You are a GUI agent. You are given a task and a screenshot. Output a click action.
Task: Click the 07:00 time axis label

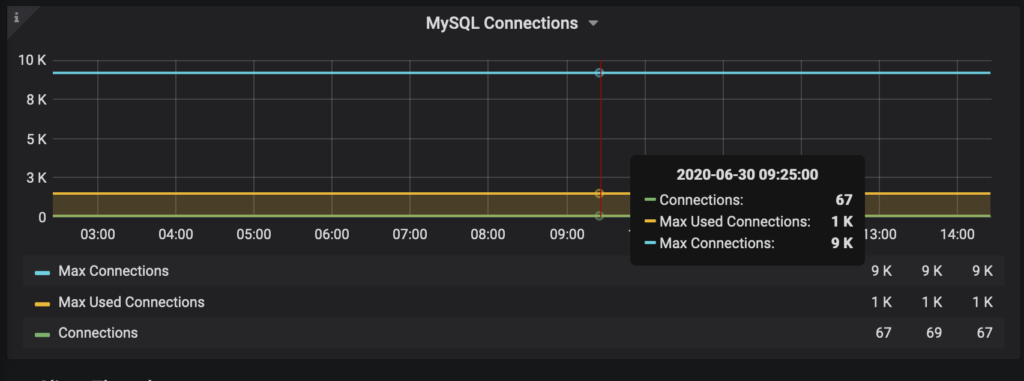[410, 235]
